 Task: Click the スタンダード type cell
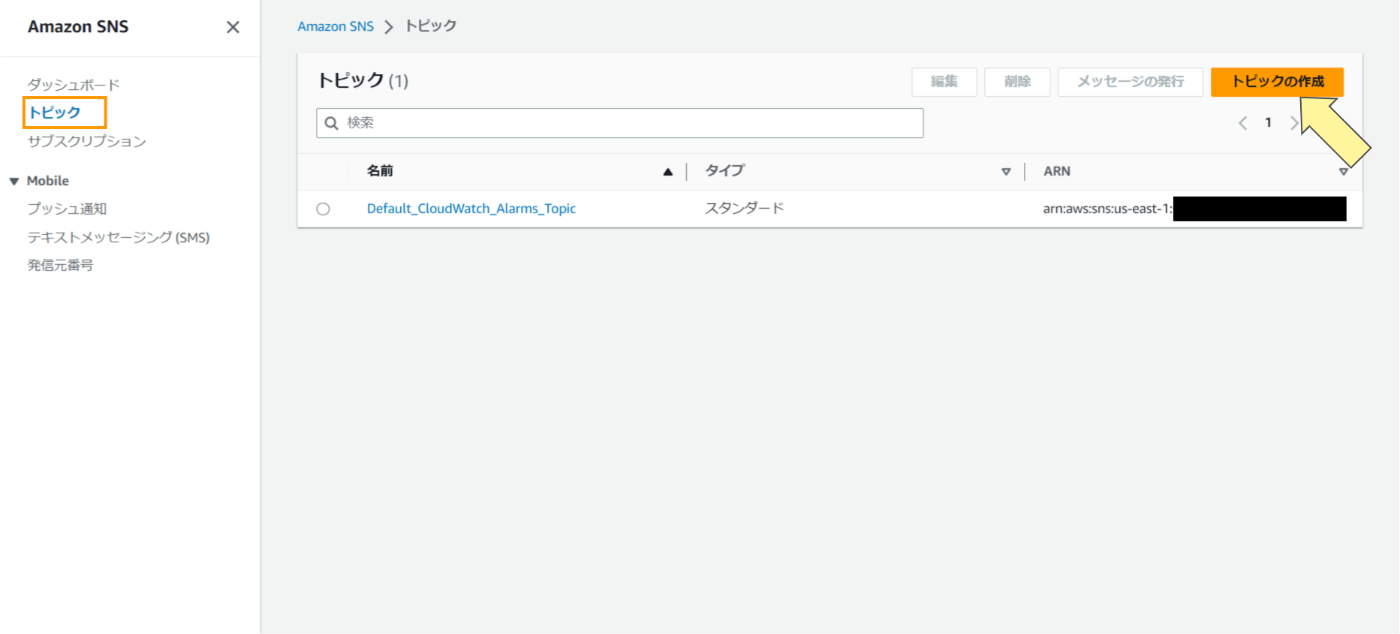[744, 209]
